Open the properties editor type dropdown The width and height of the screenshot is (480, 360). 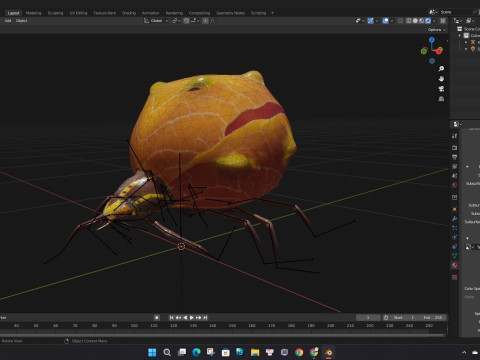457,124
